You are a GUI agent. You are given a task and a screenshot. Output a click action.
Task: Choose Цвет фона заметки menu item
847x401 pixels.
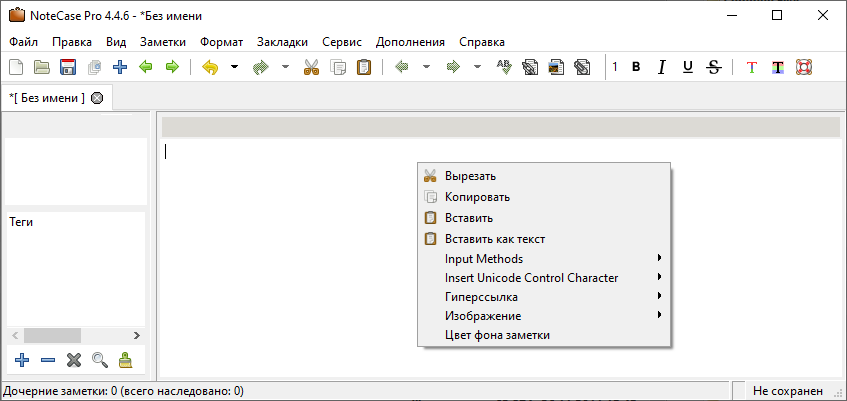click(x=544, y=335)
